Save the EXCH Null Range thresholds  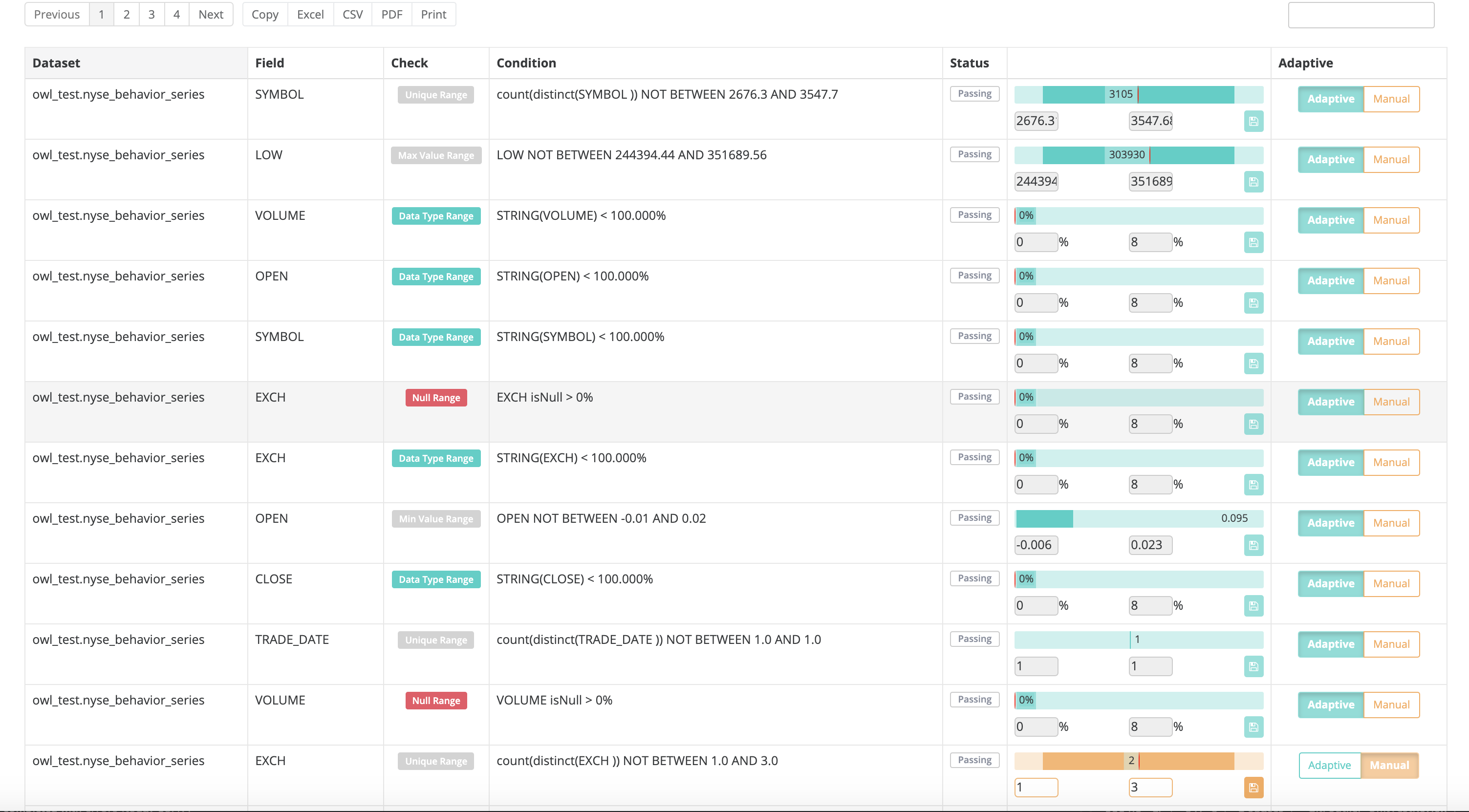[x=1253, y=424]
